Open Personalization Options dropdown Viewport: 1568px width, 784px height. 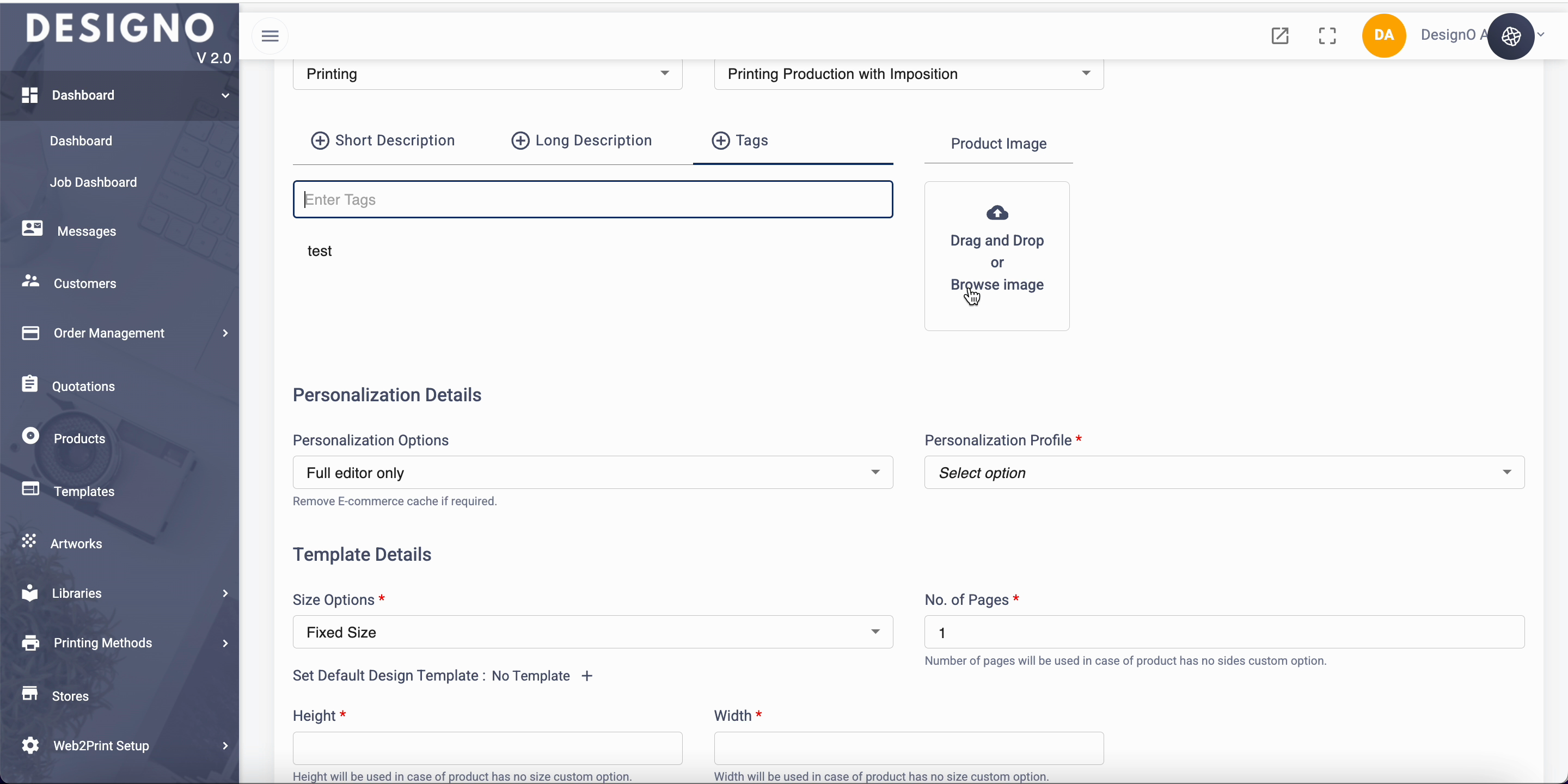point(592,473)
